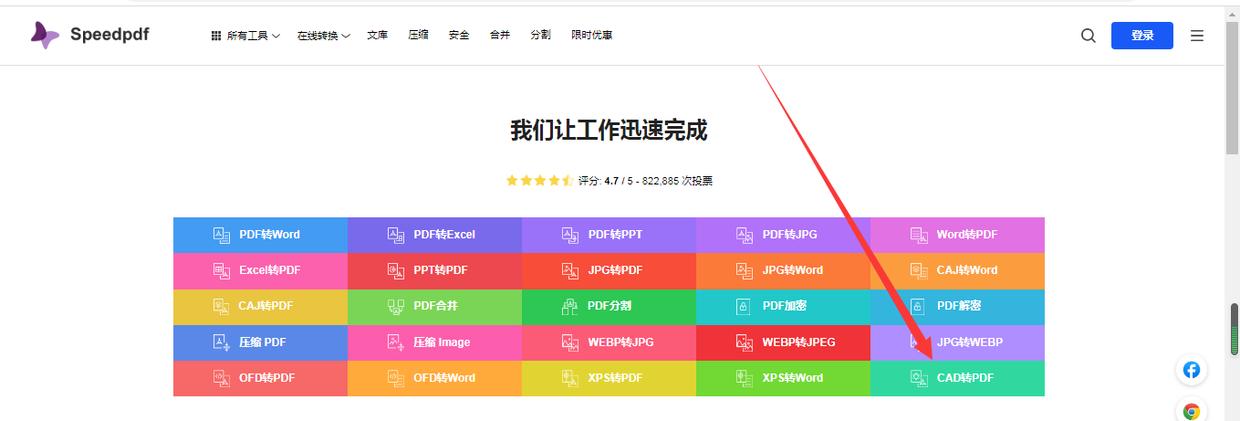Click the five-star rating stars
This screenshot has height=421, width=1240.
point(539,181)
